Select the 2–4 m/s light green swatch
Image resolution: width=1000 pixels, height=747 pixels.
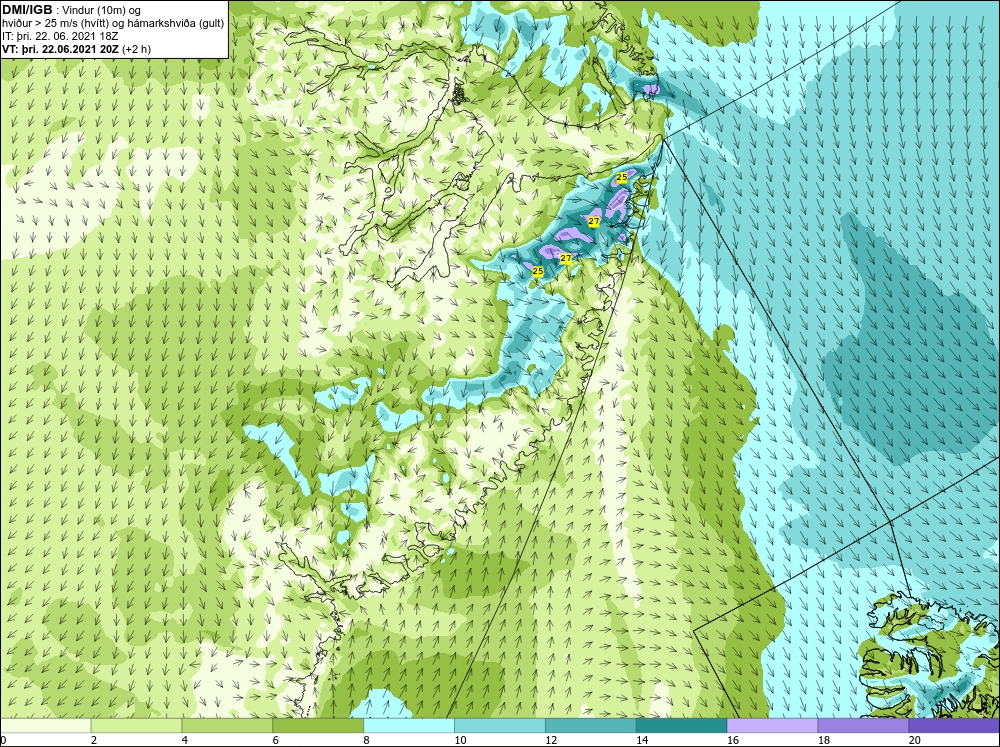pyautogui.click(x=136, y=725)
